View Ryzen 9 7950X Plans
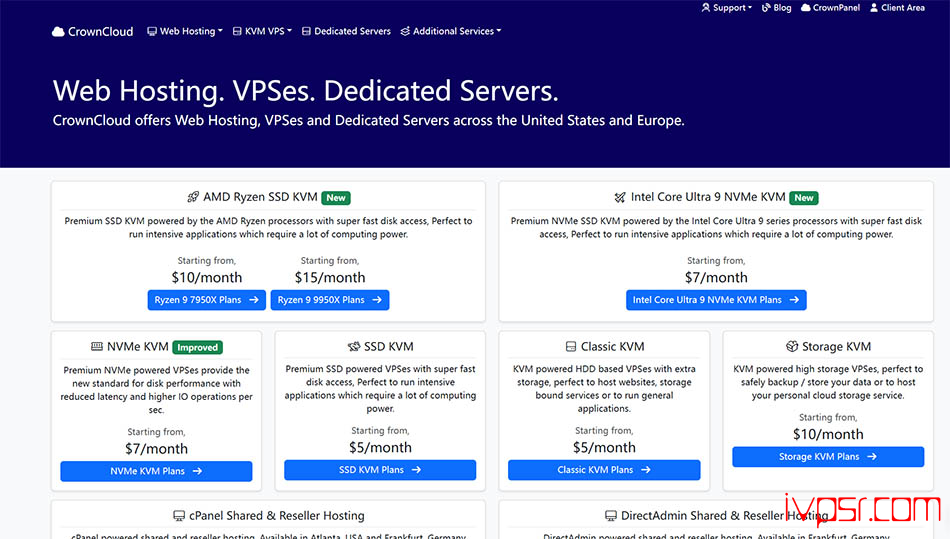 [207, 300]
